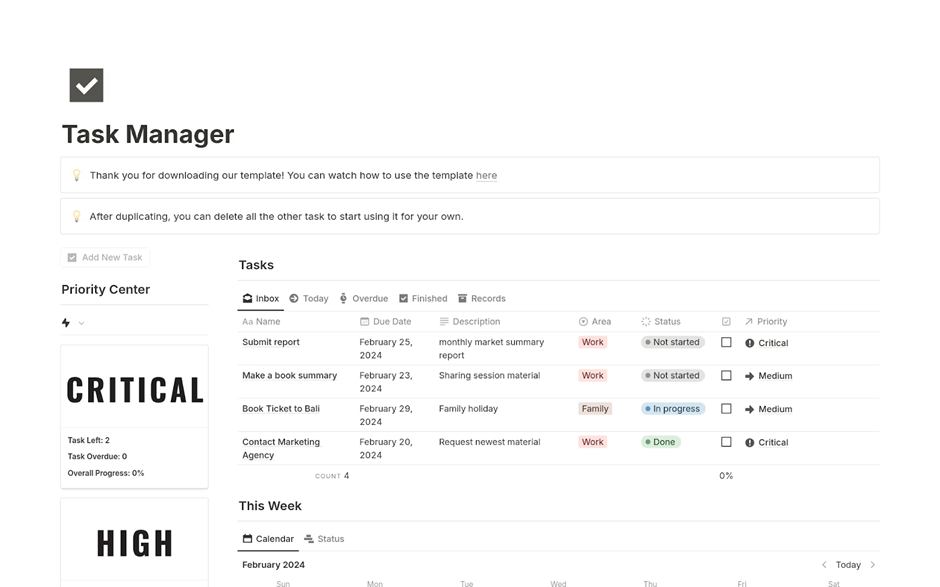This screenshot has height=587, width=940.
Task: Click the February 23, 2024 due date
Action: (x=385, y=382)
